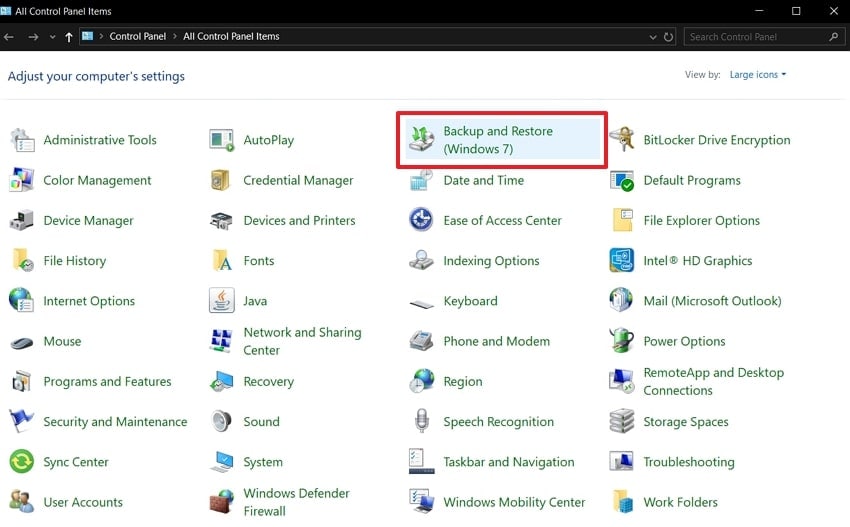The image size is (850, 527).
Task: Select the All Control Panel Items breadcrumb
Action: 231,36
